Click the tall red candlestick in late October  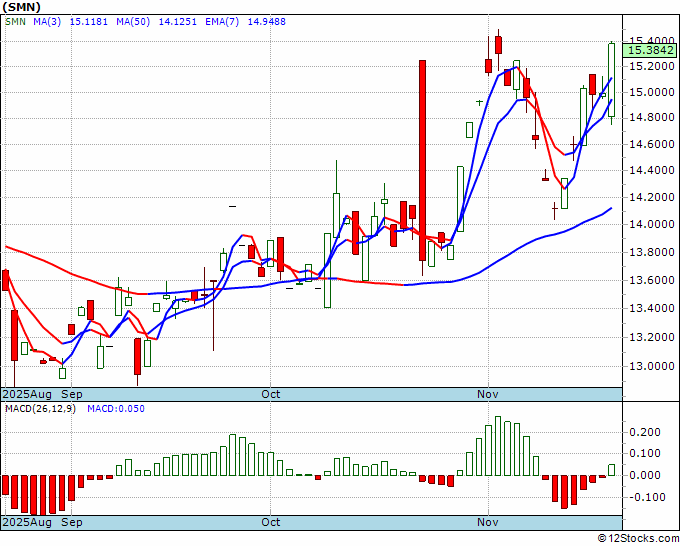tap(422, 160)
